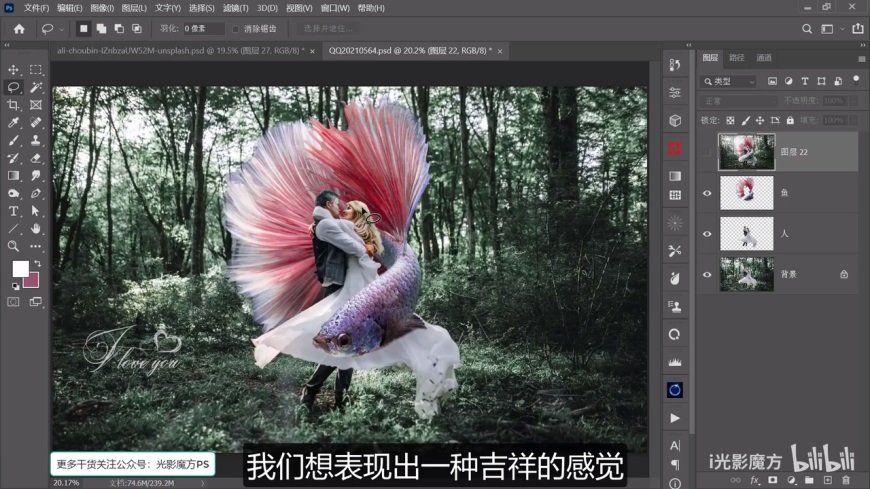Open the 图像(I) menu

point(102,8)
